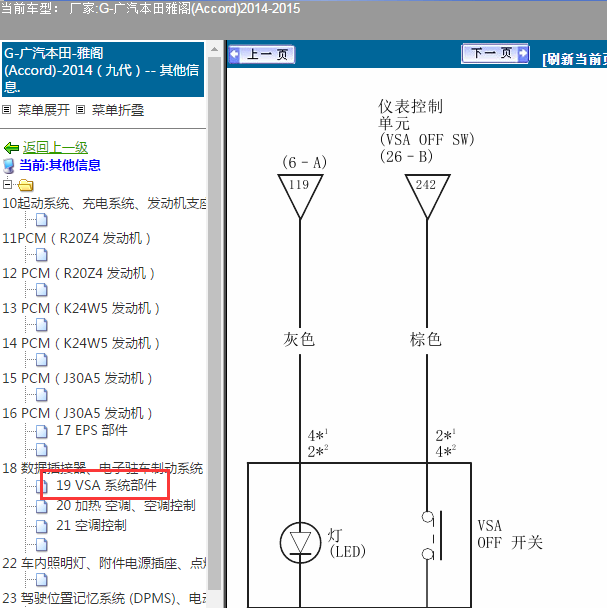Click the sidebar vertical scrollbar thumb

(214, 324)
